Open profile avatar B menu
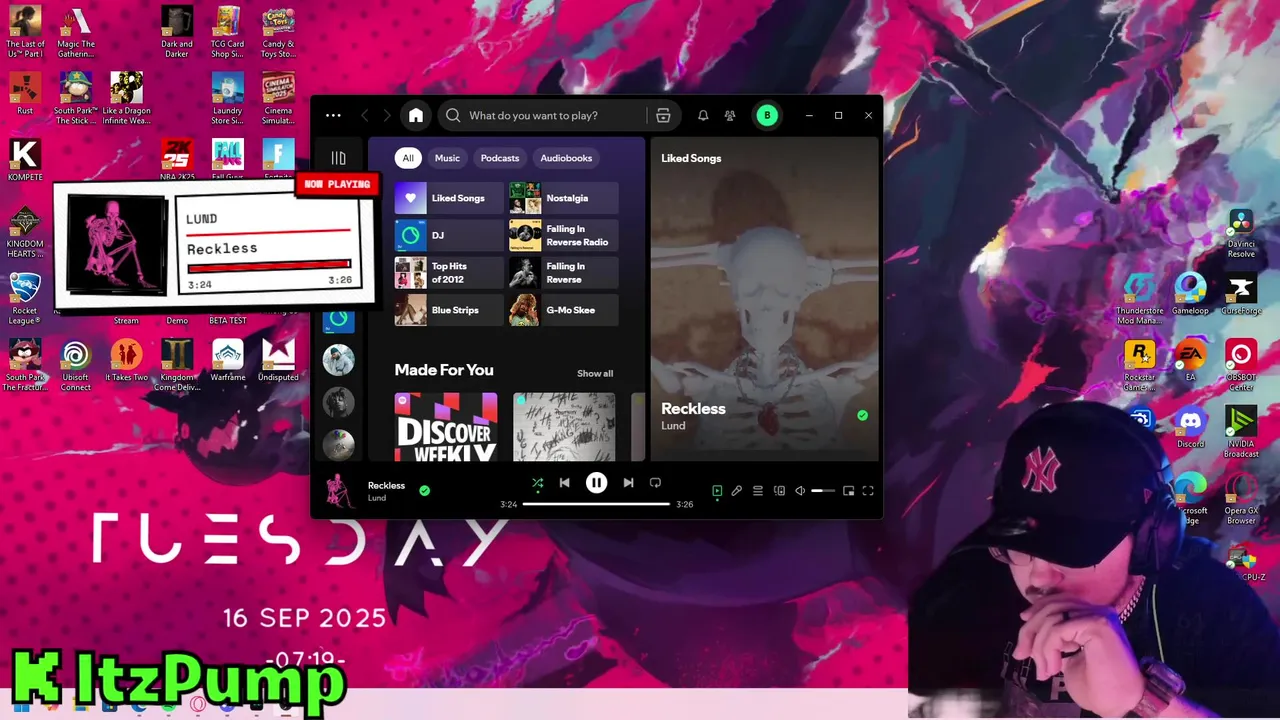Screen dimensions: 1280x720 click(767, 115)
